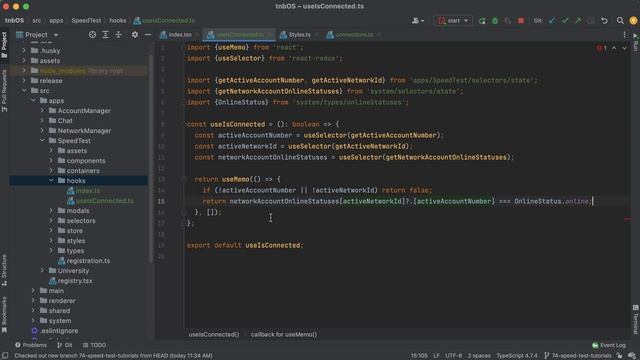640x360 pixels.
Task: Hide the Project tool window
Action: click(148, 35)
